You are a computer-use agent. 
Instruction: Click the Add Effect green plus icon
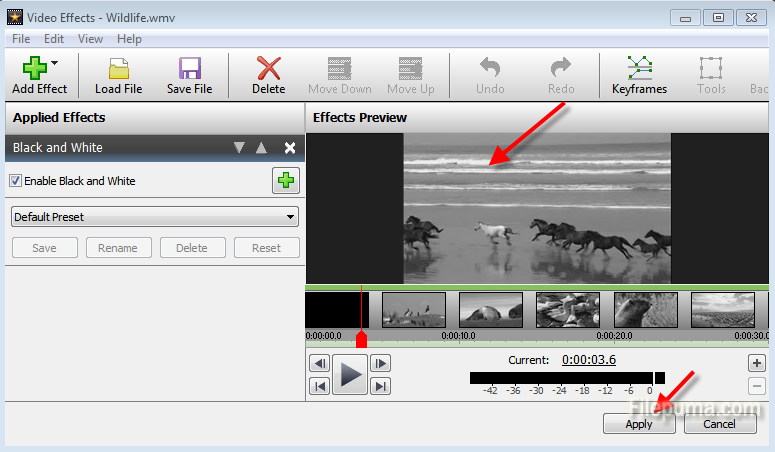tap(34, 68)
